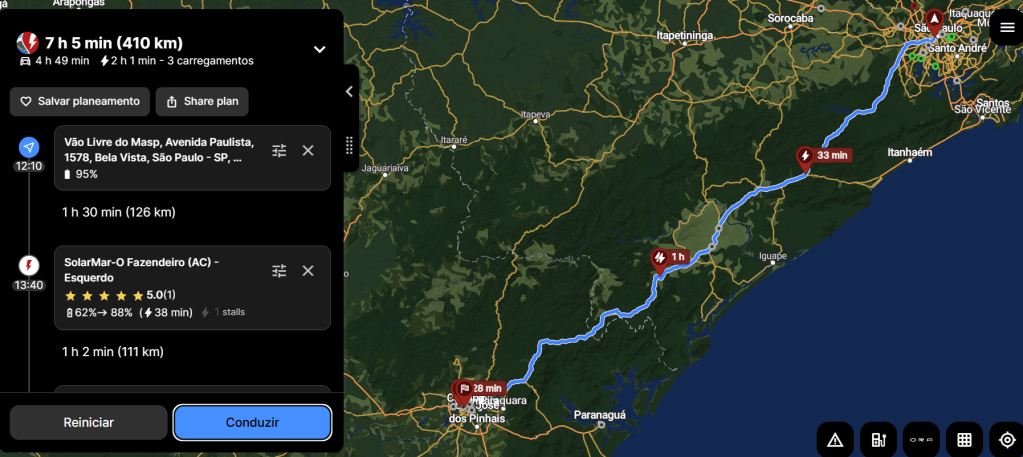
Task: Open the warning alerts triangle button
Action: 834,439
